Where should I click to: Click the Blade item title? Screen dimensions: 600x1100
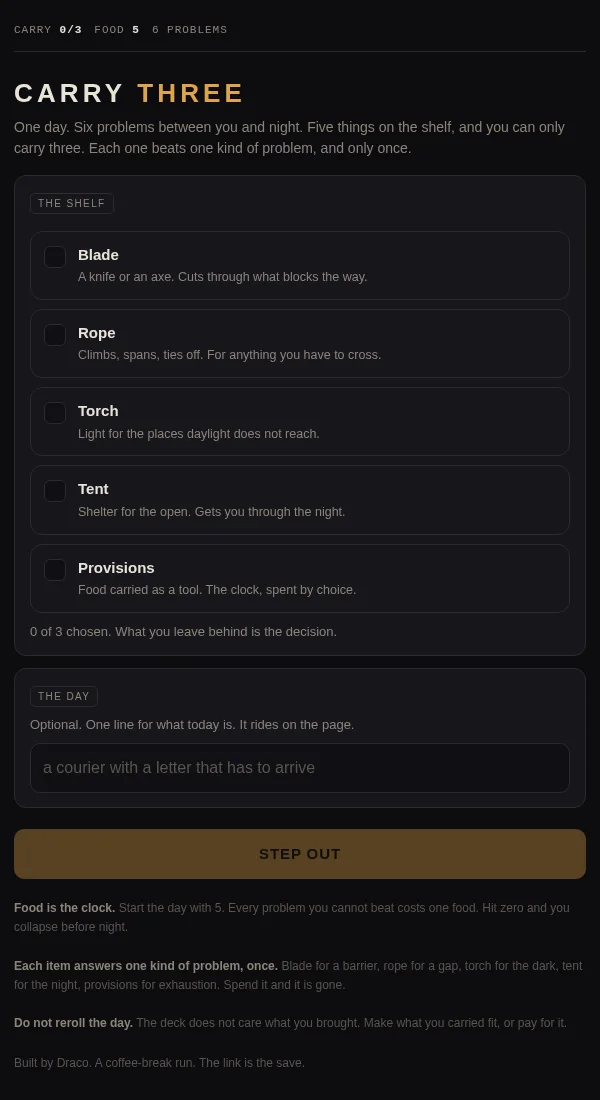click(x=98, y=255)
